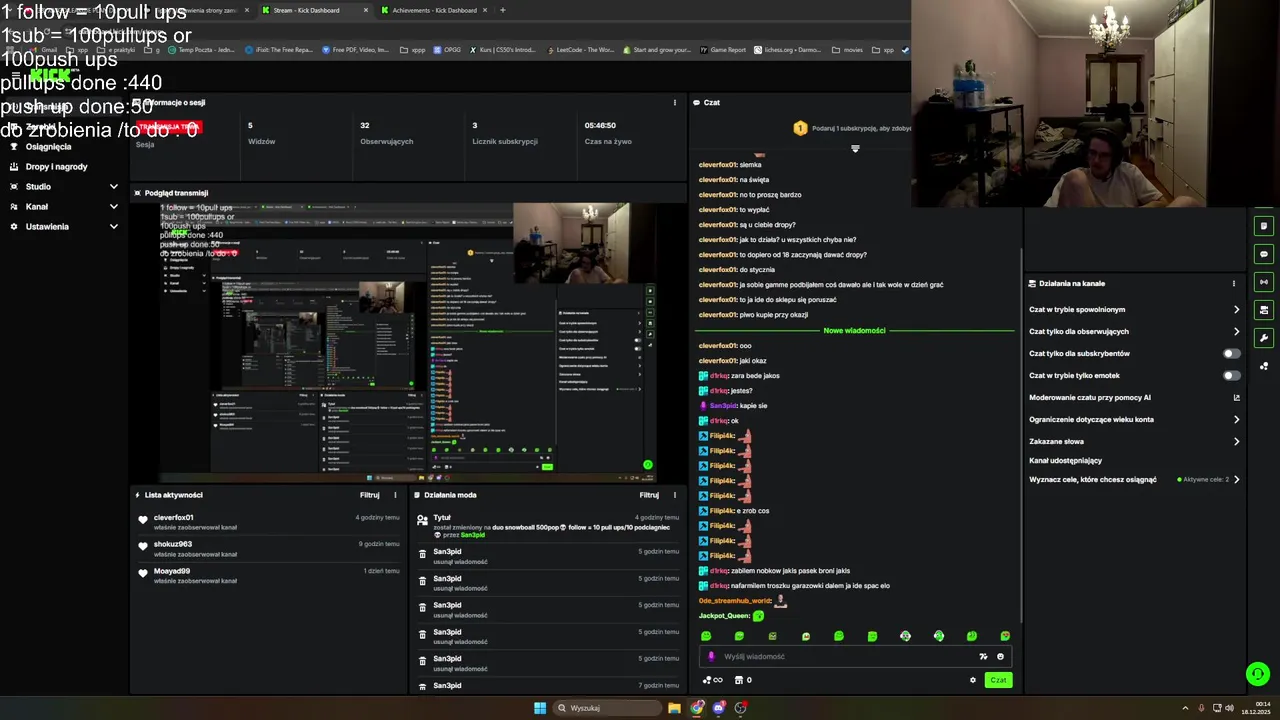
Task: Switch to Achievements - Kick Dashboard browser tab
Action: click(434, 10)
